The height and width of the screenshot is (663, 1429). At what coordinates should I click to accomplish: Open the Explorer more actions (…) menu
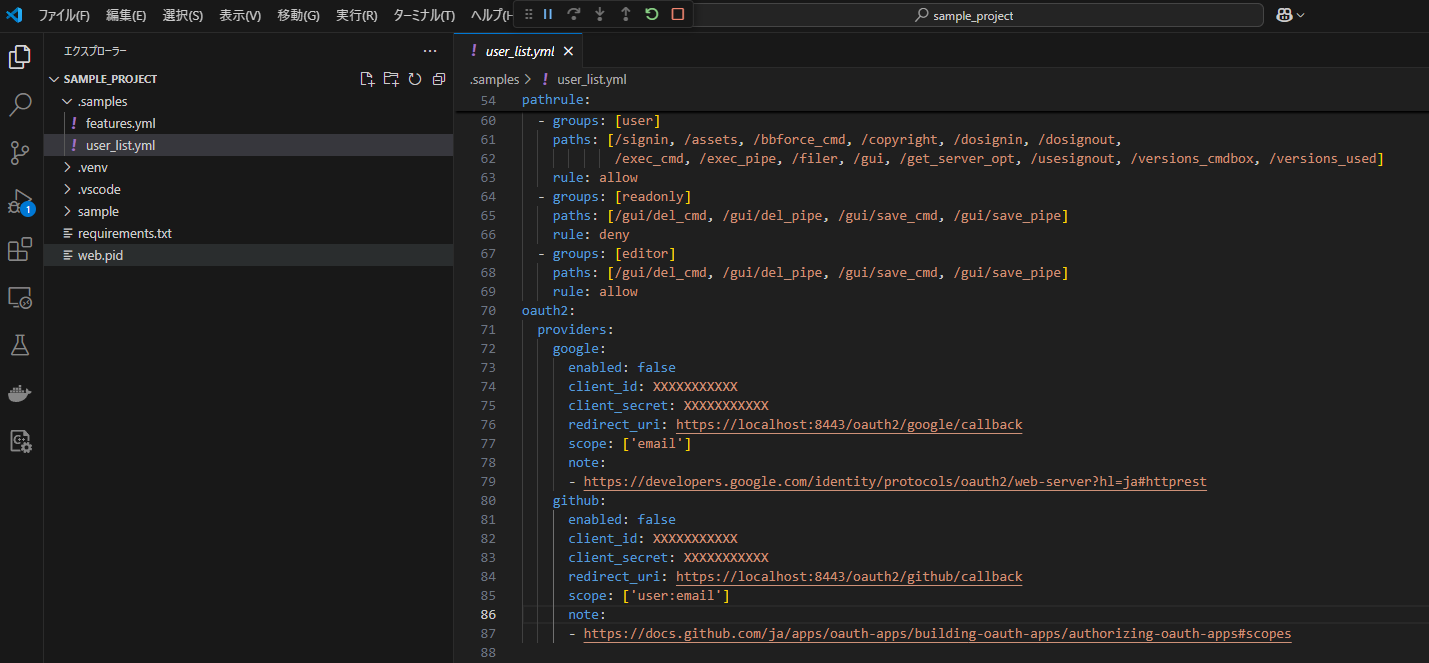point(430,51)
